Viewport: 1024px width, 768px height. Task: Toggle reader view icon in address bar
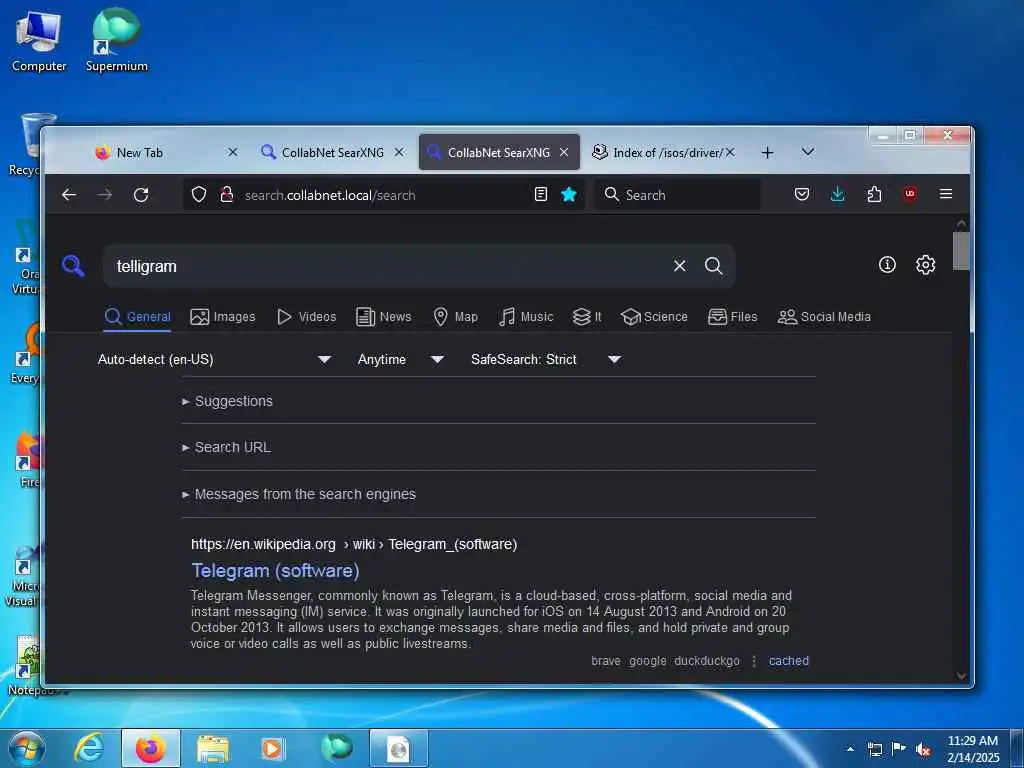click(541, 194)
